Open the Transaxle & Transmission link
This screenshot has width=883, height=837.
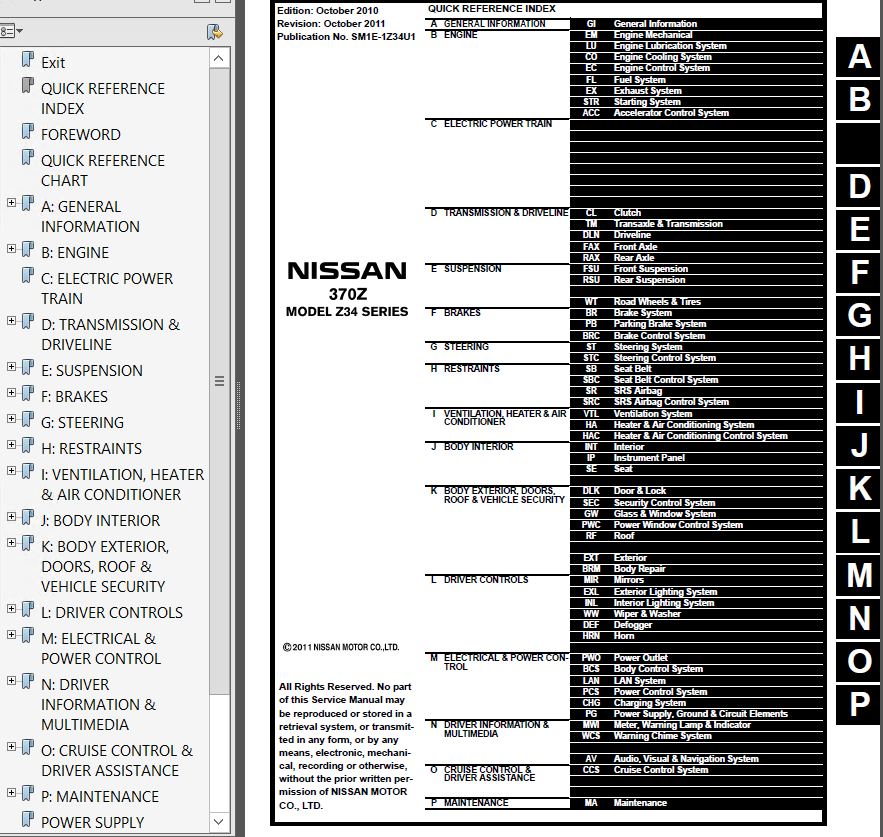668,224
